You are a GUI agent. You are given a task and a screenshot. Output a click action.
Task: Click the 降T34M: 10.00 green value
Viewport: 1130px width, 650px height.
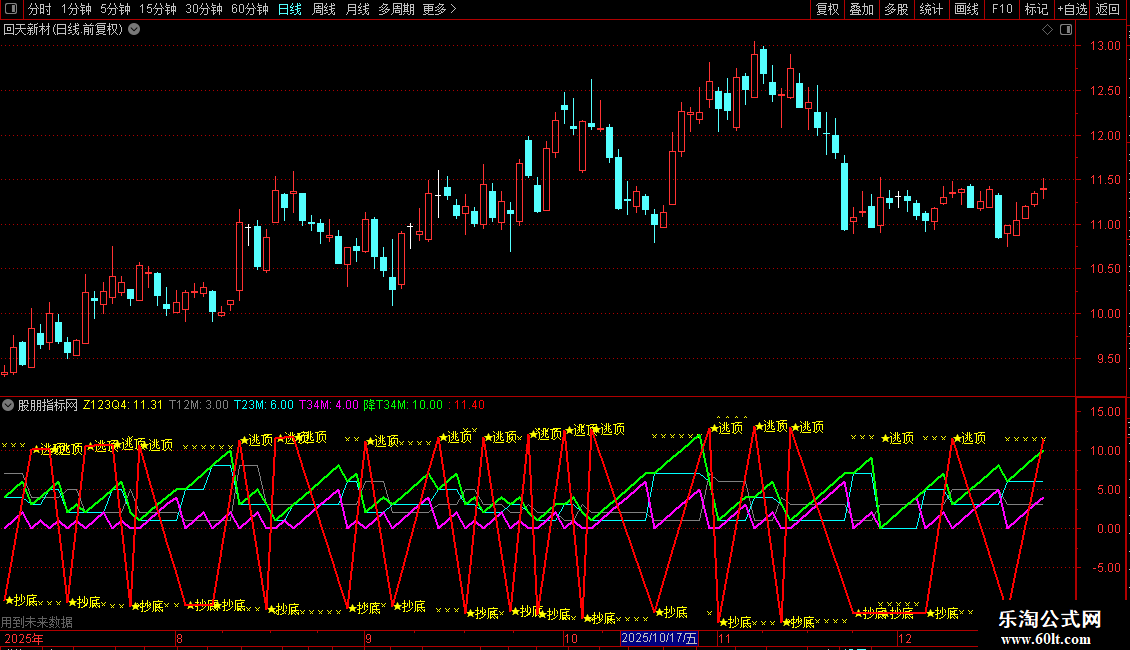point(403,405)
